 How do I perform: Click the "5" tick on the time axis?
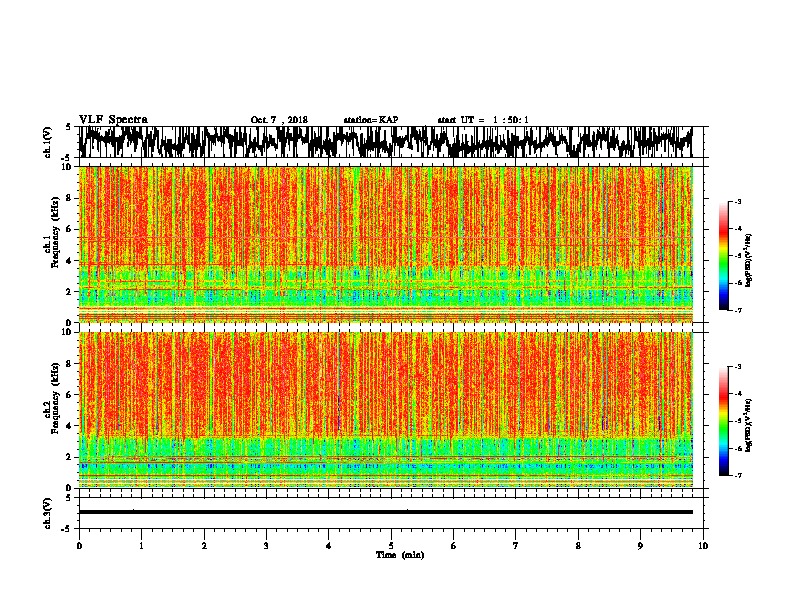[391, 546]
